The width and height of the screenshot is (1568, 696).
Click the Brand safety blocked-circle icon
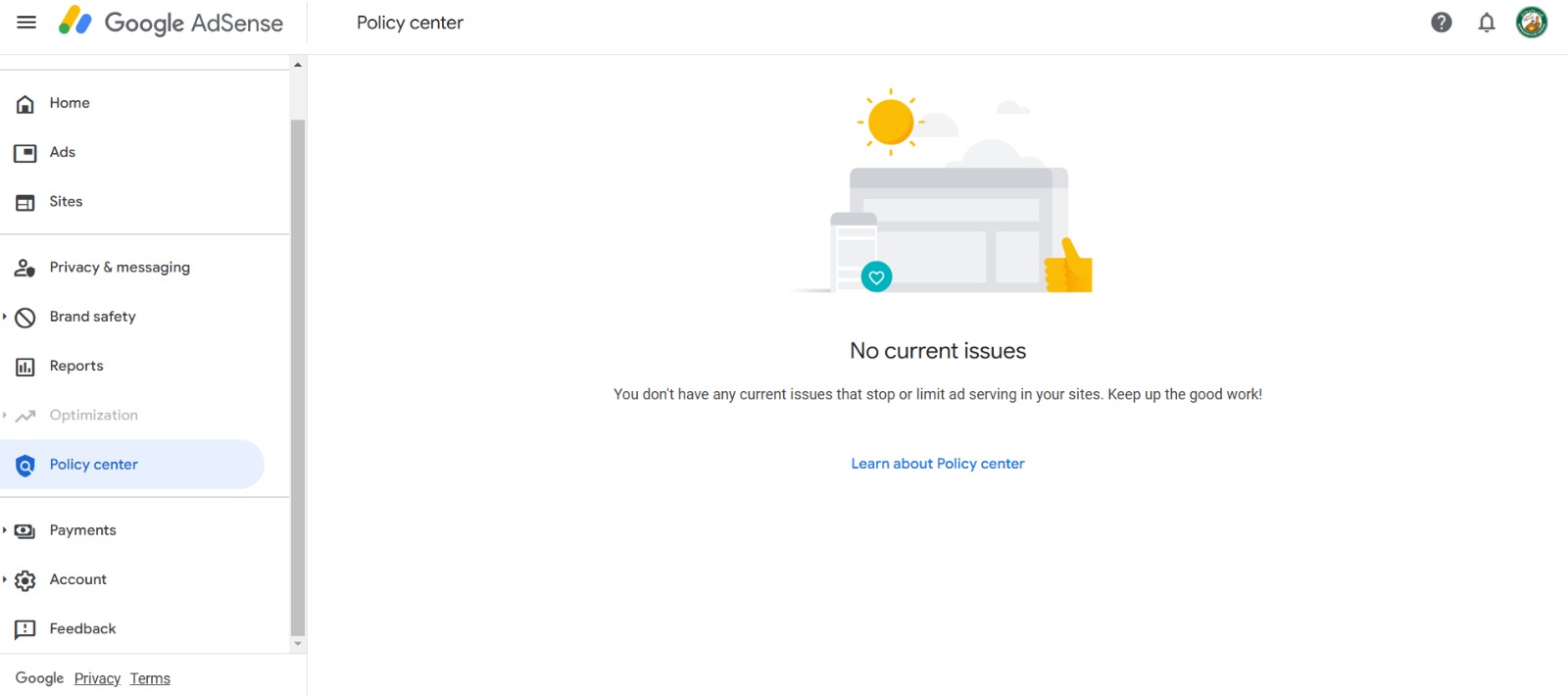click(25, 318)
